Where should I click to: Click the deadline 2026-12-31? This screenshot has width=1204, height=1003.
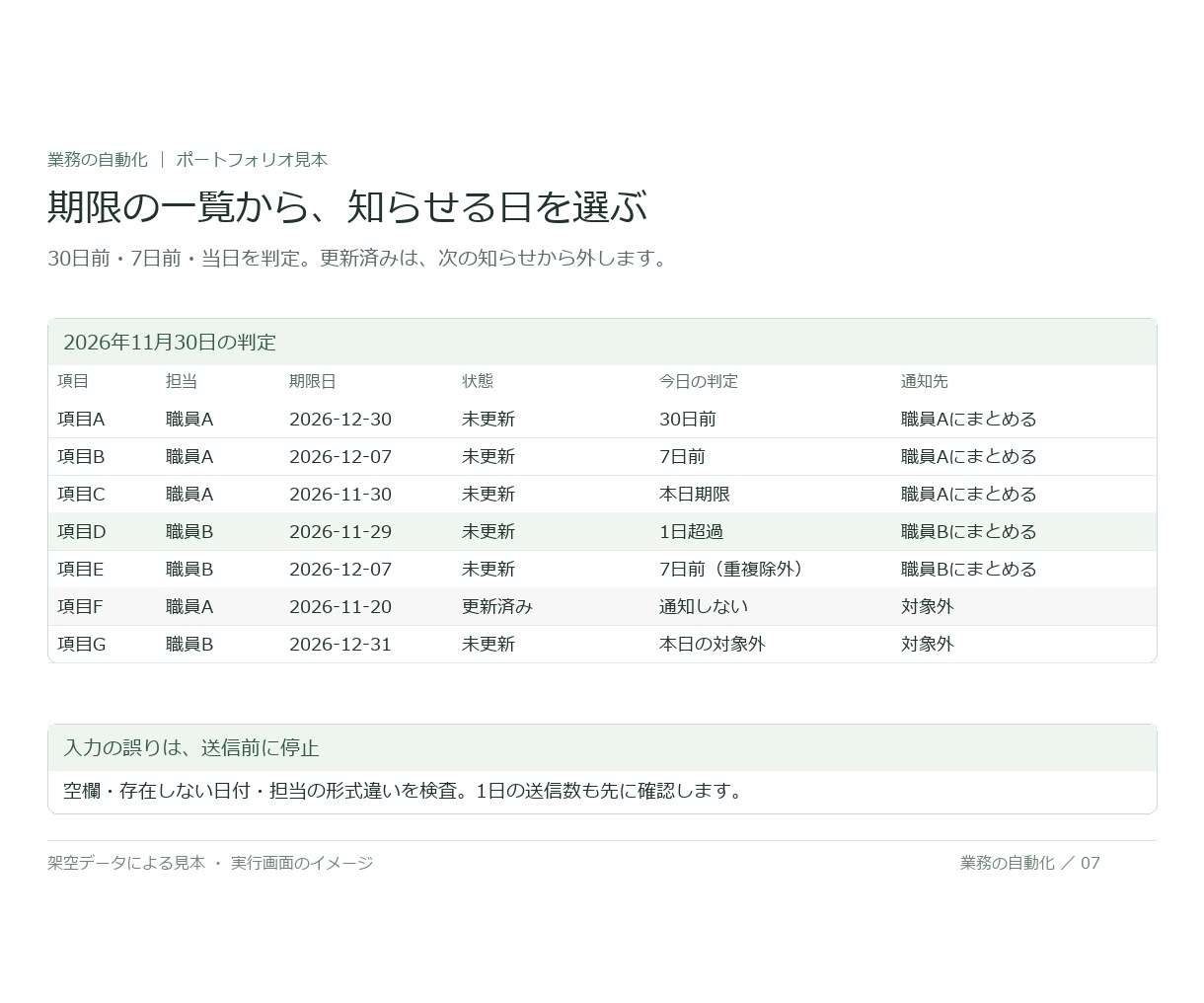pos(340,645)
